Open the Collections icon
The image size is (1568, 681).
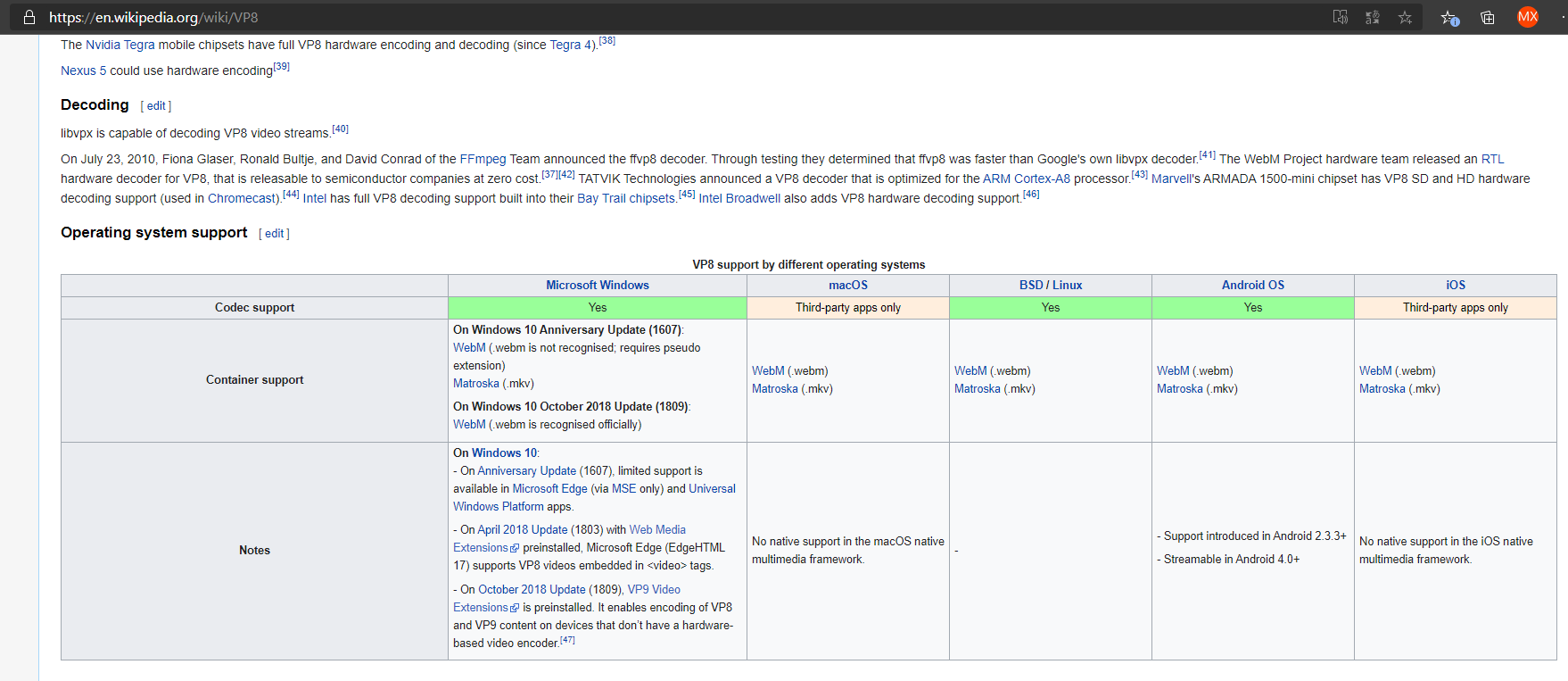coord(1488,17)
